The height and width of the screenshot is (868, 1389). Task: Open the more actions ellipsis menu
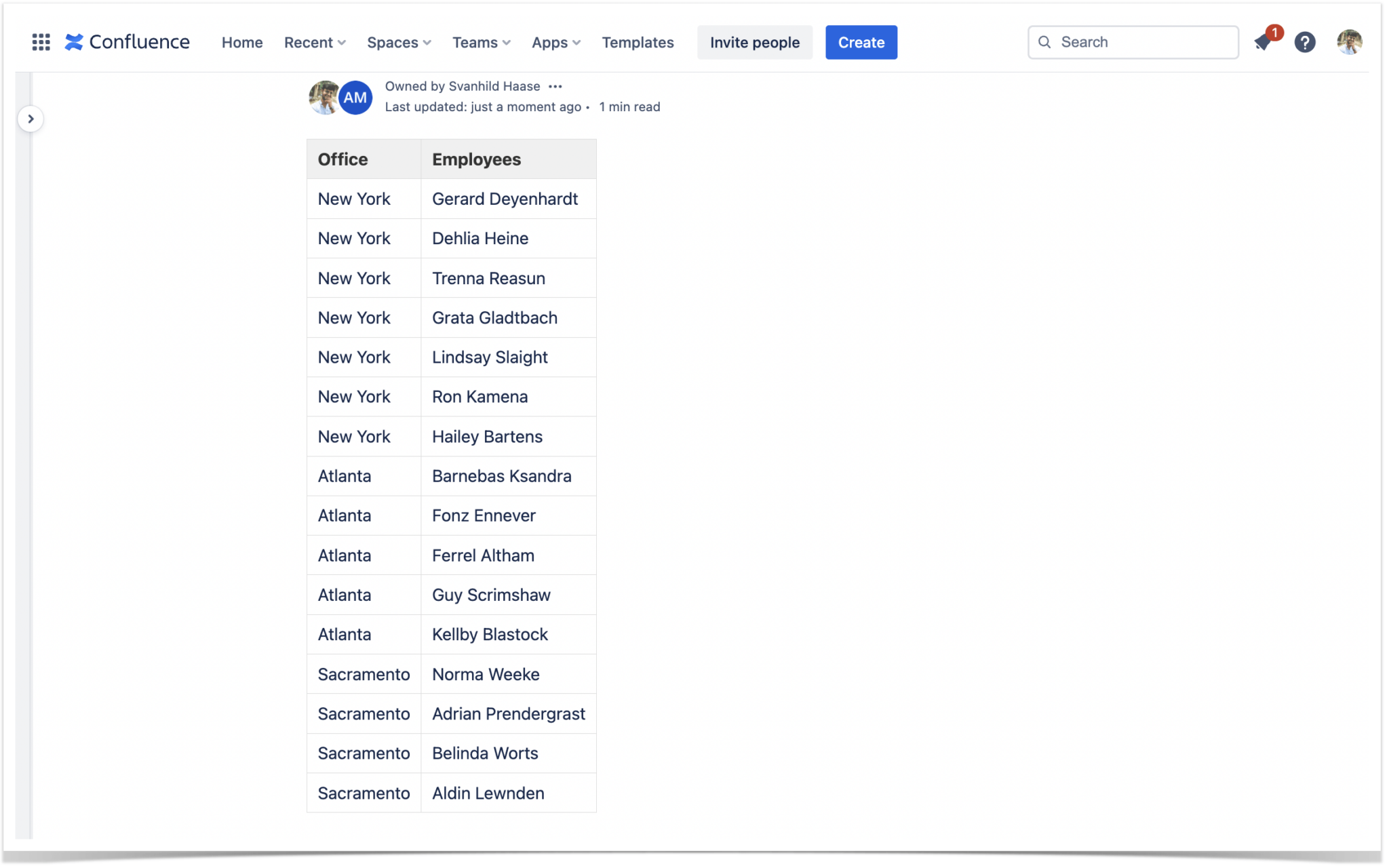coord(555,86)
